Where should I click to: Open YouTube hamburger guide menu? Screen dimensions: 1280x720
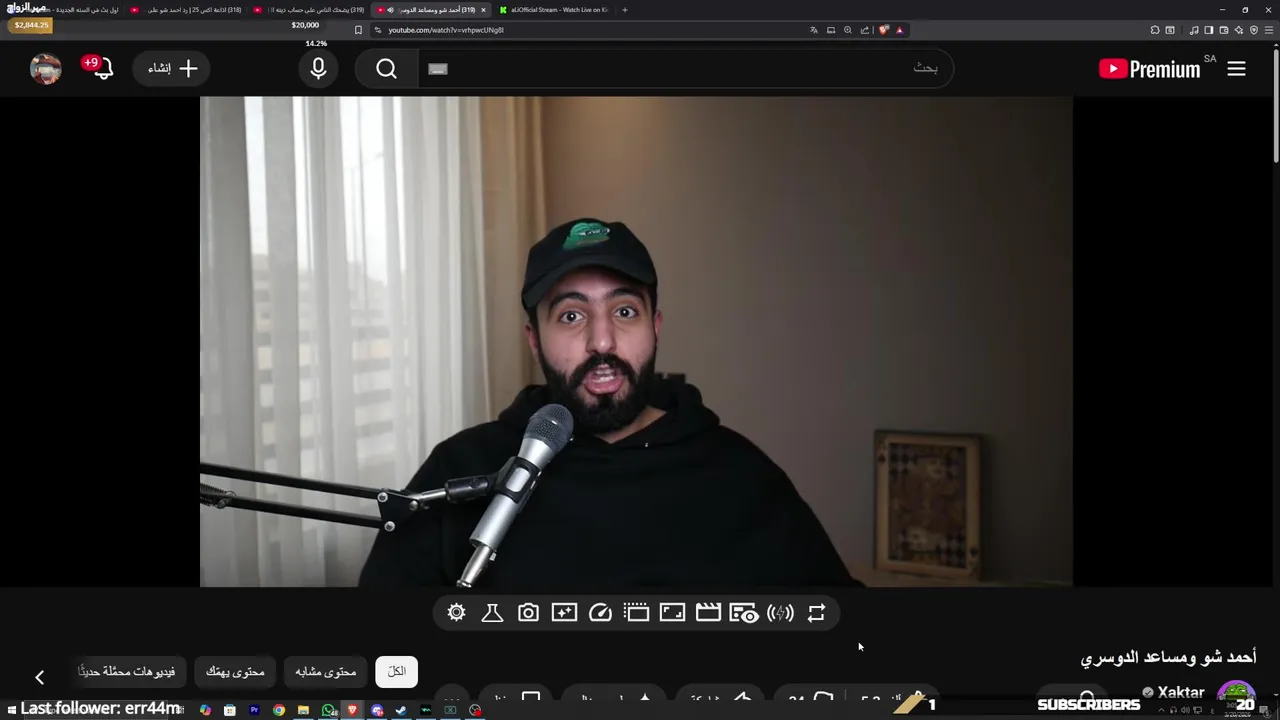coord(1237,68)
